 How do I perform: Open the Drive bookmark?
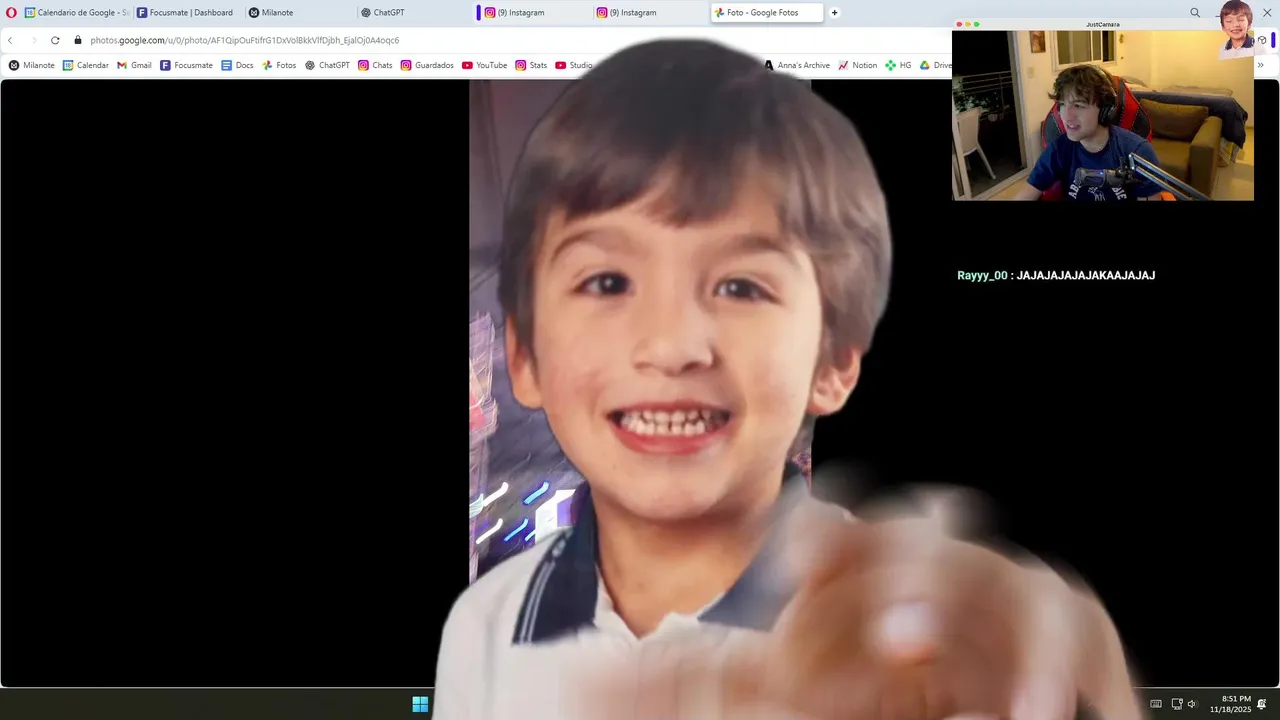[936, 65]
